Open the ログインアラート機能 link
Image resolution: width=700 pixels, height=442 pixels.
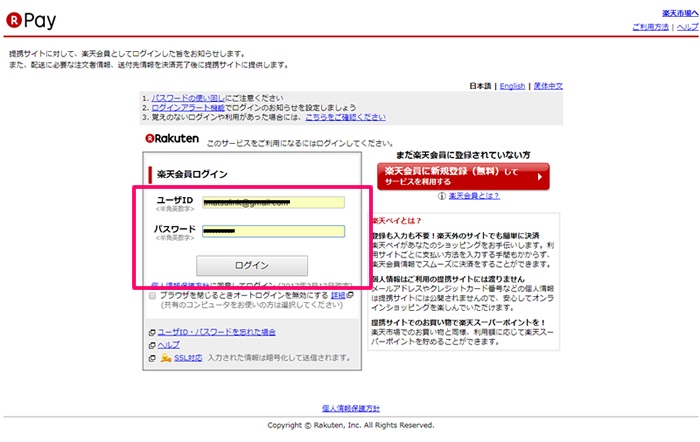188,108
